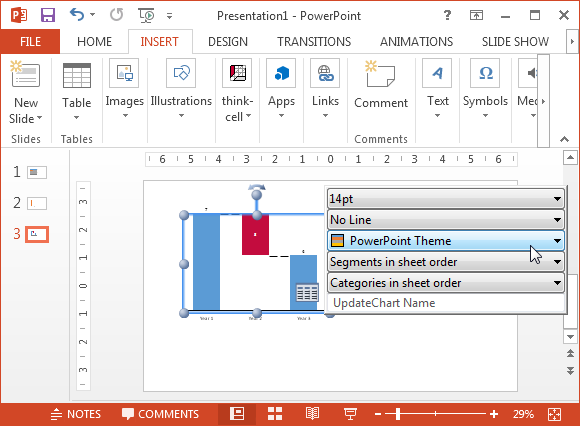Click the 29% zoom level
This screenshot has height=426, width=580.
(x=523, y=414)
